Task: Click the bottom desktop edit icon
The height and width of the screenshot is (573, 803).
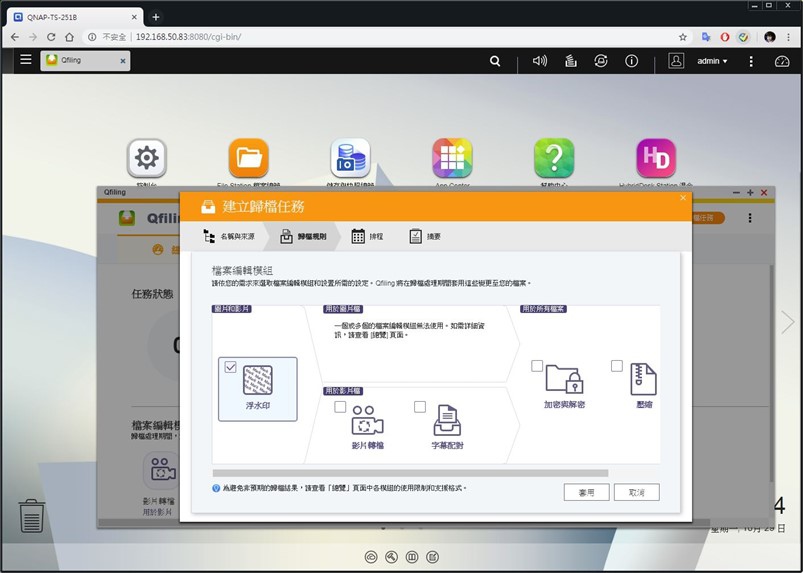Action: 432,557
